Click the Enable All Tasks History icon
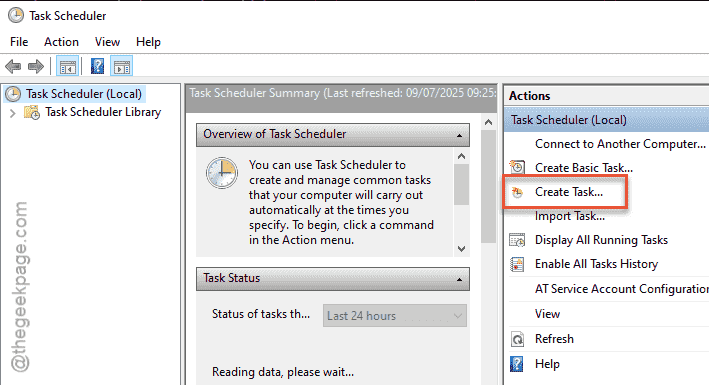Screen dimensions: 709x385 point(517,264)
